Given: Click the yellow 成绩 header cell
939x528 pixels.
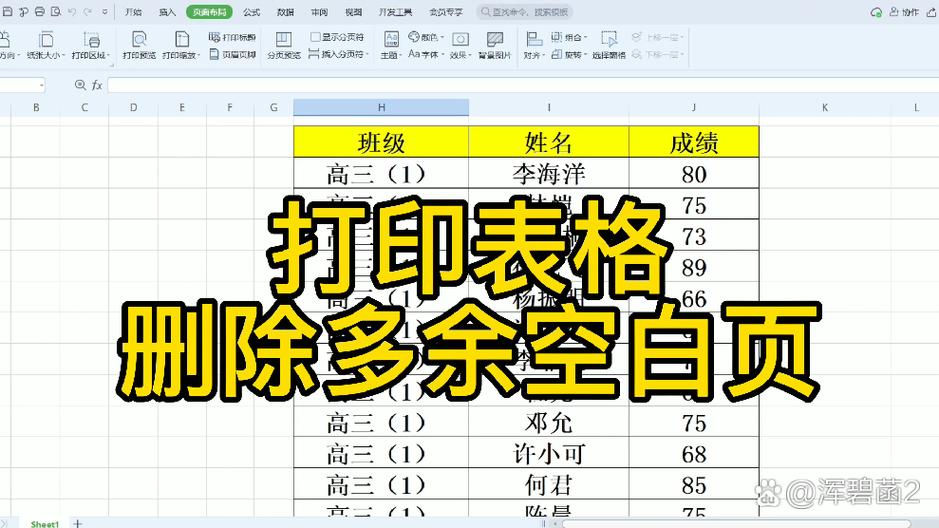Looking at the screenshot, I should (x=693, y=142).
